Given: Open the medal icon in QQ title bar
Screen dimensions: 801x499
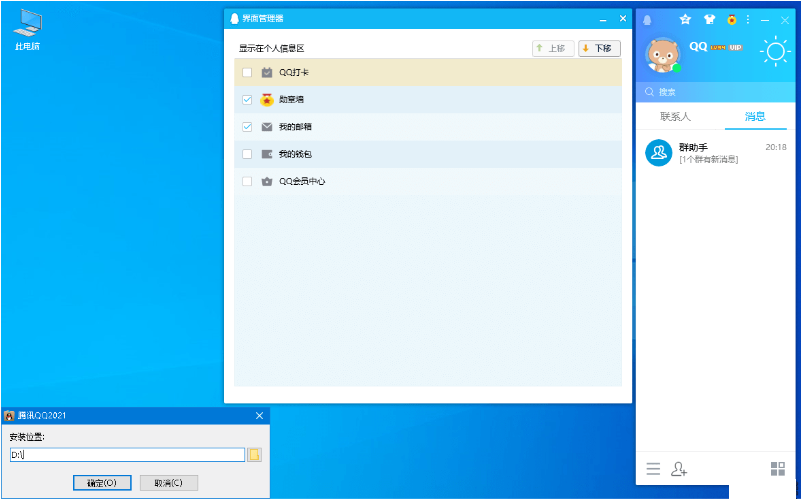Looking at the screenshot, I should [732, 19].
